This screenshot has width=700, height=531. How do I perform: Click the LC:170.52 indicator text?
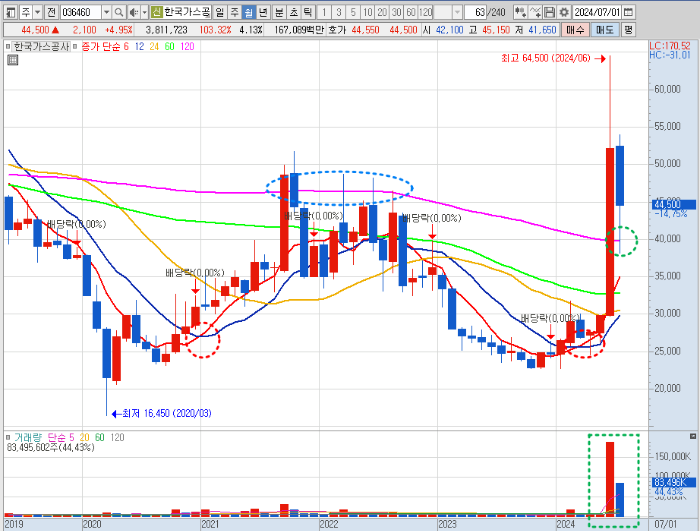click(670, 46)
